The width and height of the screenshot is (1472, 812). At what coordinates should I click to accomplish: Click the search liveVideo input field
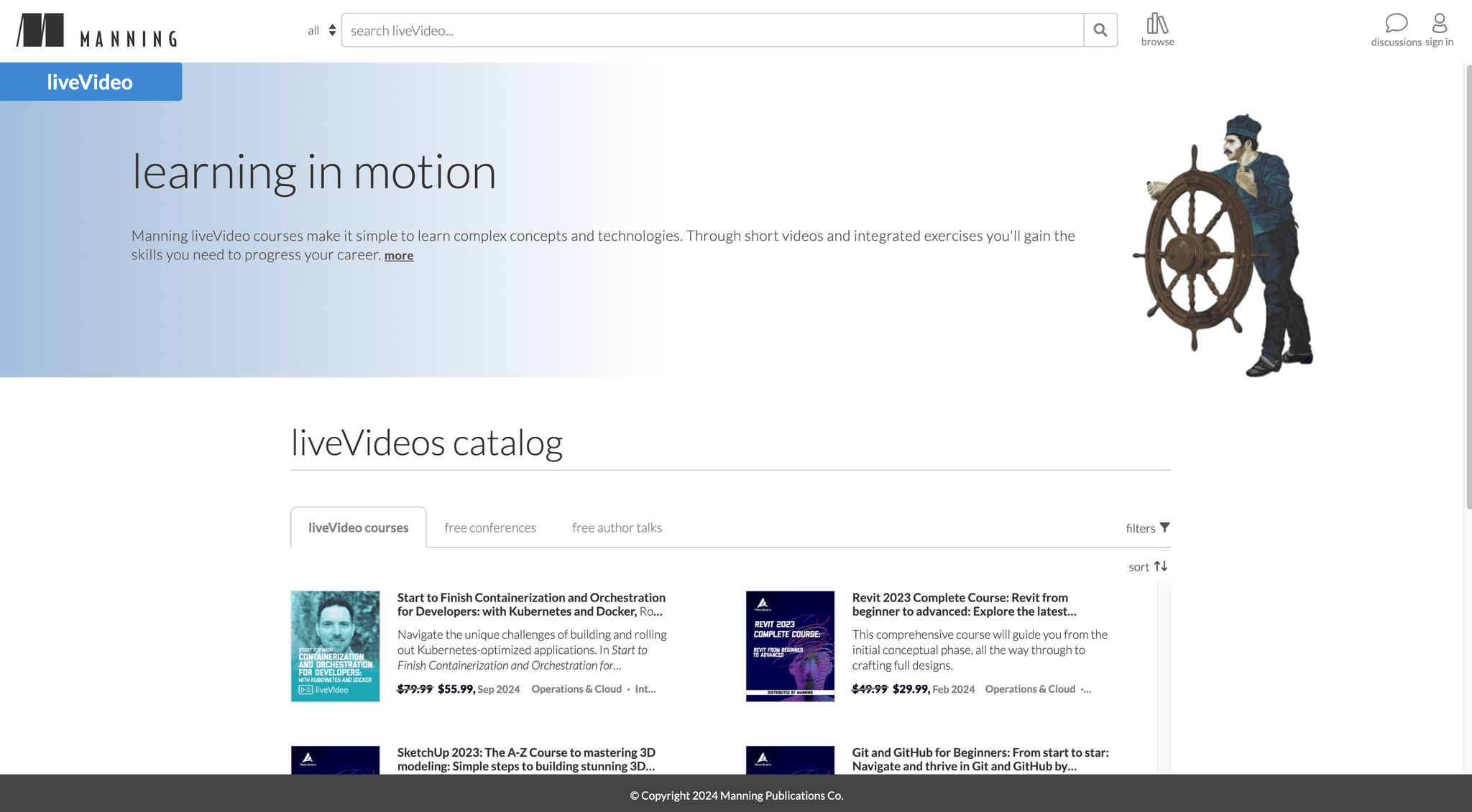click(712, 30)
